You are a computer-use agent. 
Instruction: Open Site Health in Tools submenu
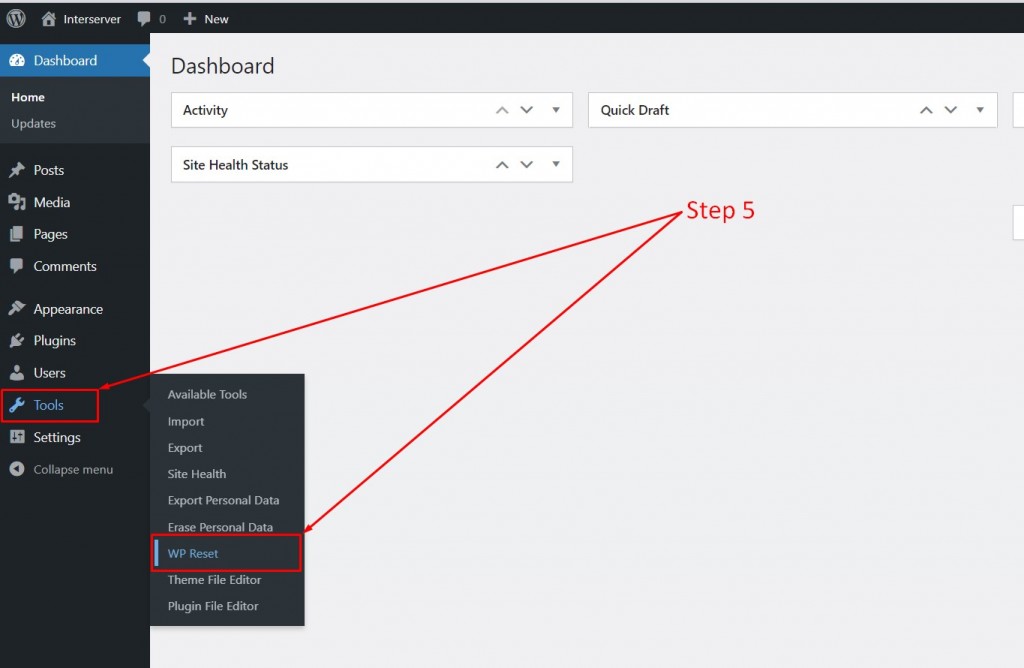tap(197, 474)
